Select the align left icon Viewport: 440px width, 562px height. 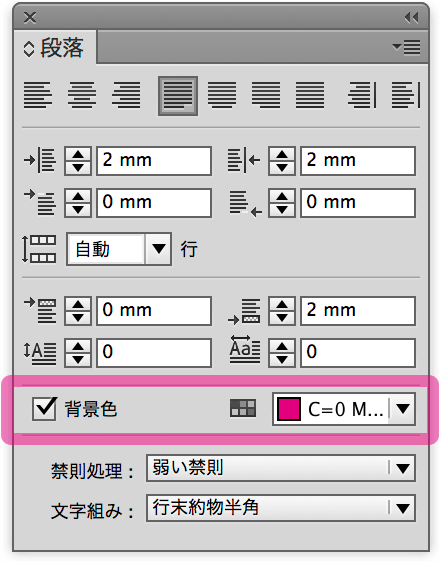(38, 95)
